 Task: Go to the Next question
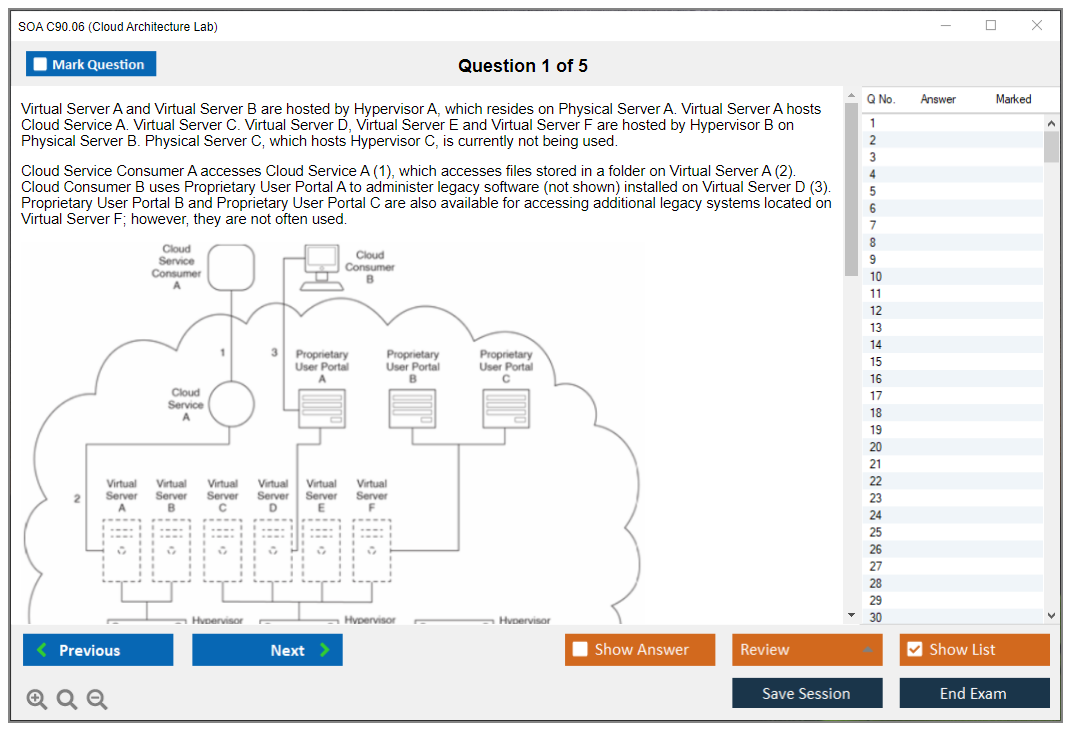(x=267, y=650)
